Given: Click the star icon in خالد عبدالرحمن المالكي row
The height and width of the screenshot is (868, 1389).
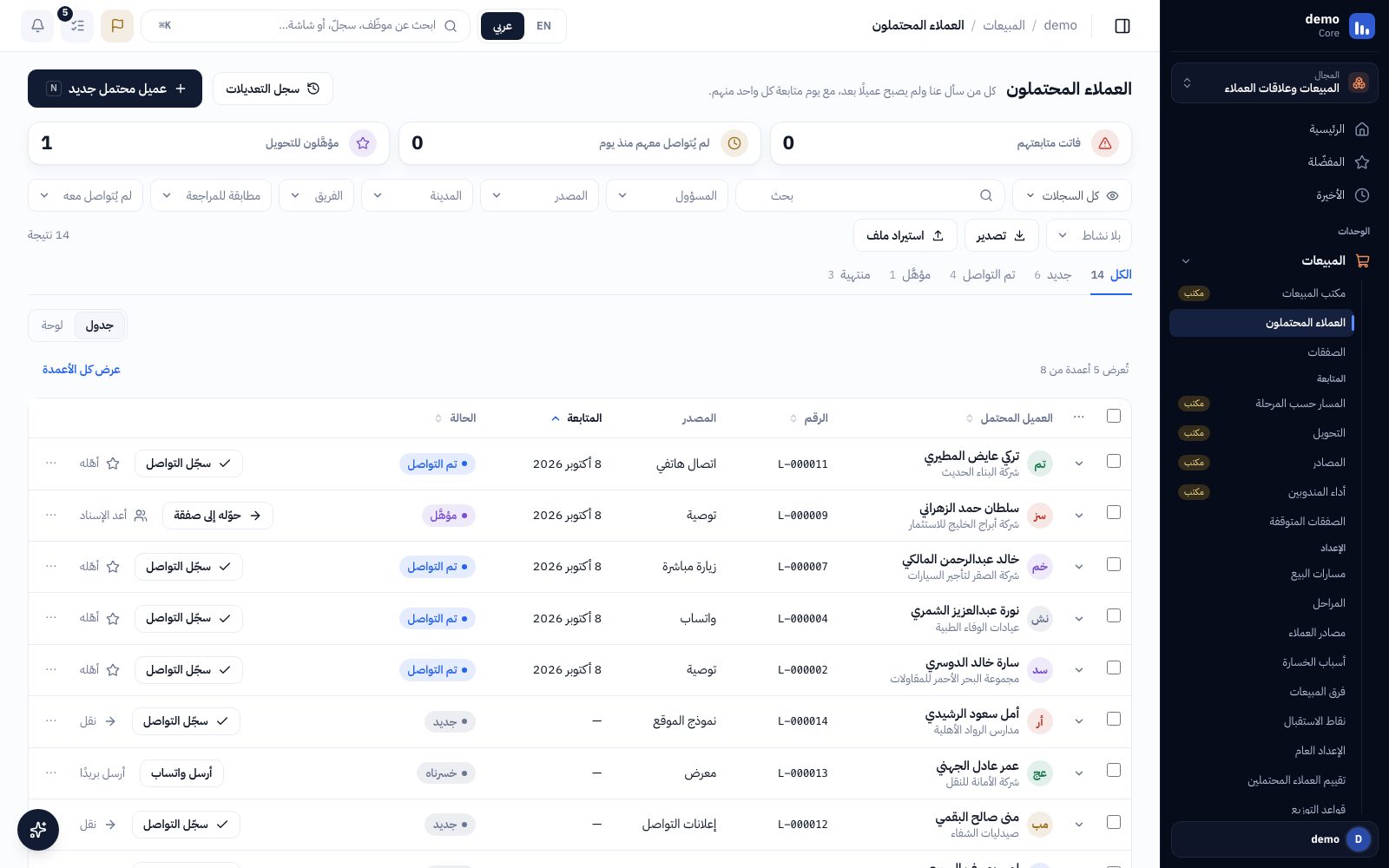Looking at the screenshot, I should click(113, 567).
